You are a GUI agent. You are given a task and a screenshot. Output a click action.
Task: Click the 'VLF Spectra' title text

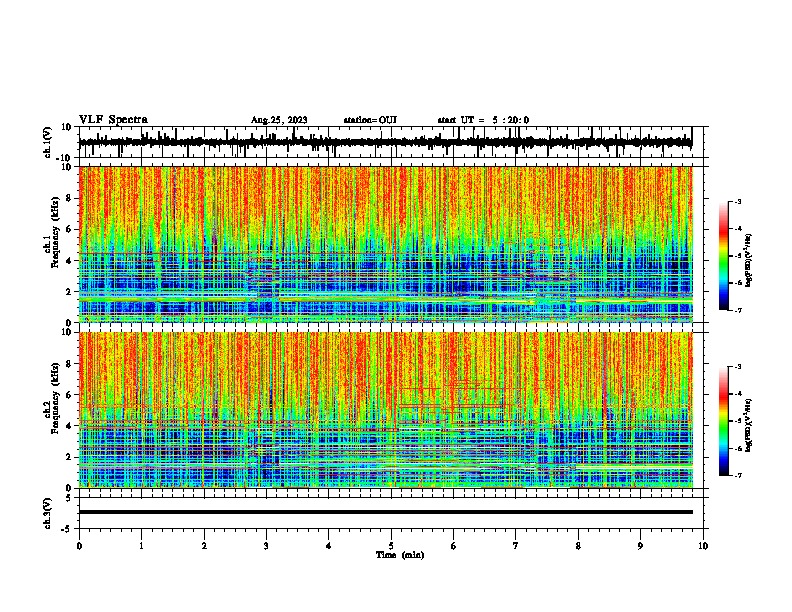click(114, 120)
